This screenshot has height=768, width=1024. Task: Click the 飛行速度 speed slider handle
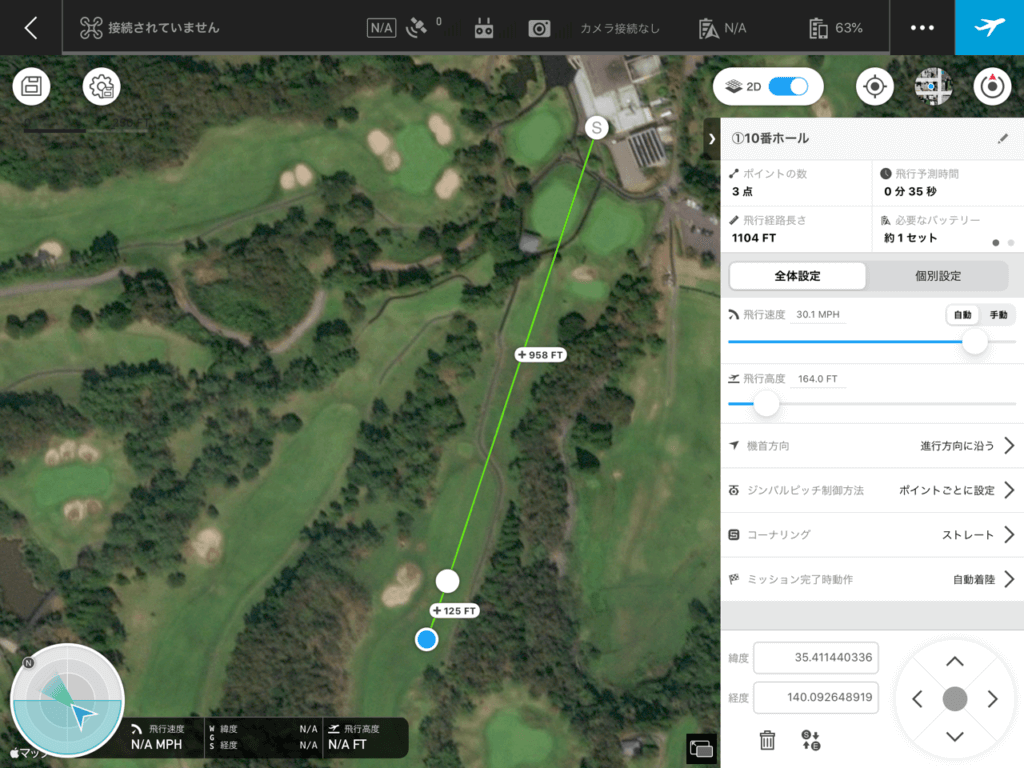click(x=974, y=342)
